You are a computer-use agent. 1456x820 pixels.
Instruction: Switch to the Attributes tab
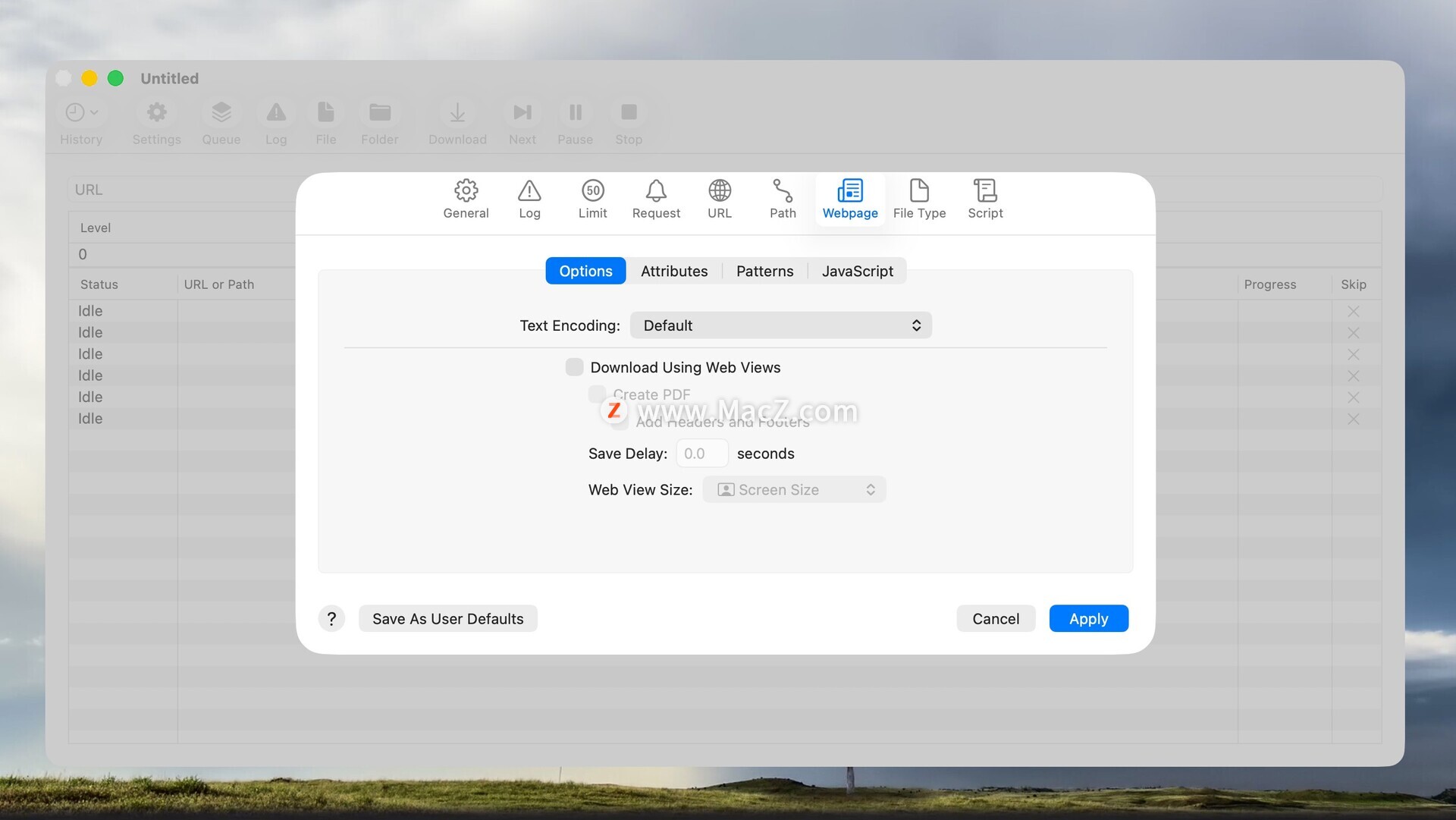pyautogui.click(x=673, y=271)
